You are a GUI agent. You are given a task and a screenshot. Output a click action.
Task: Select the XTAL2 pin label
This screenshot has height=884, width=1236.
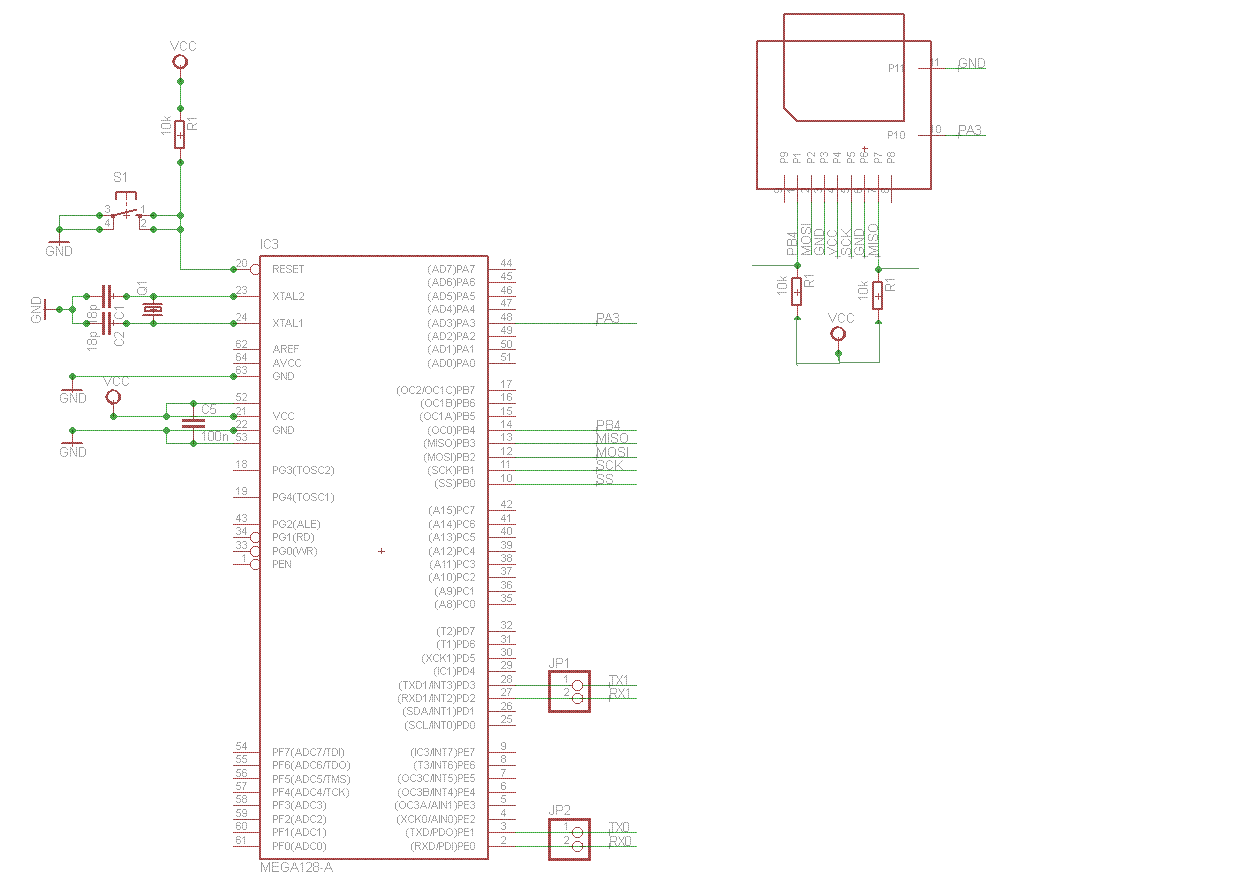click(x=288, y=296)
